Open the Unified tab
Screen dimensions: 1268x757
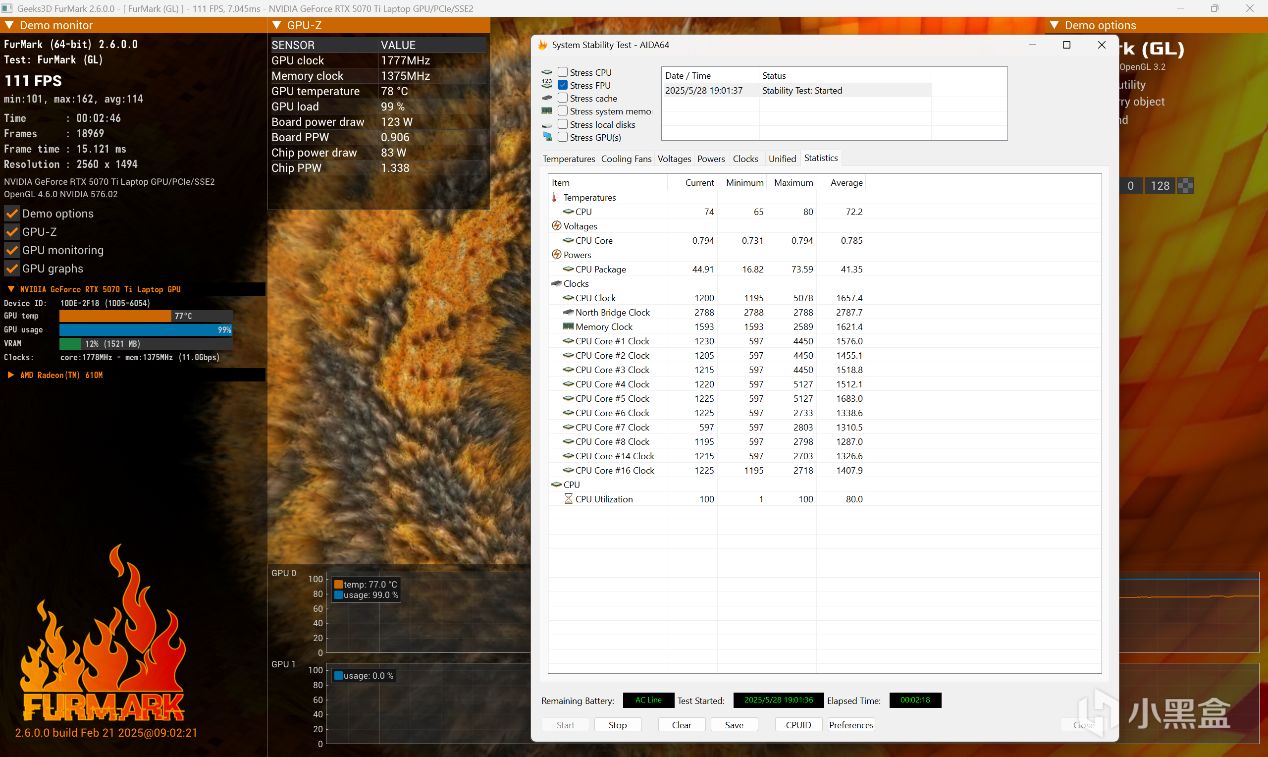782,159
